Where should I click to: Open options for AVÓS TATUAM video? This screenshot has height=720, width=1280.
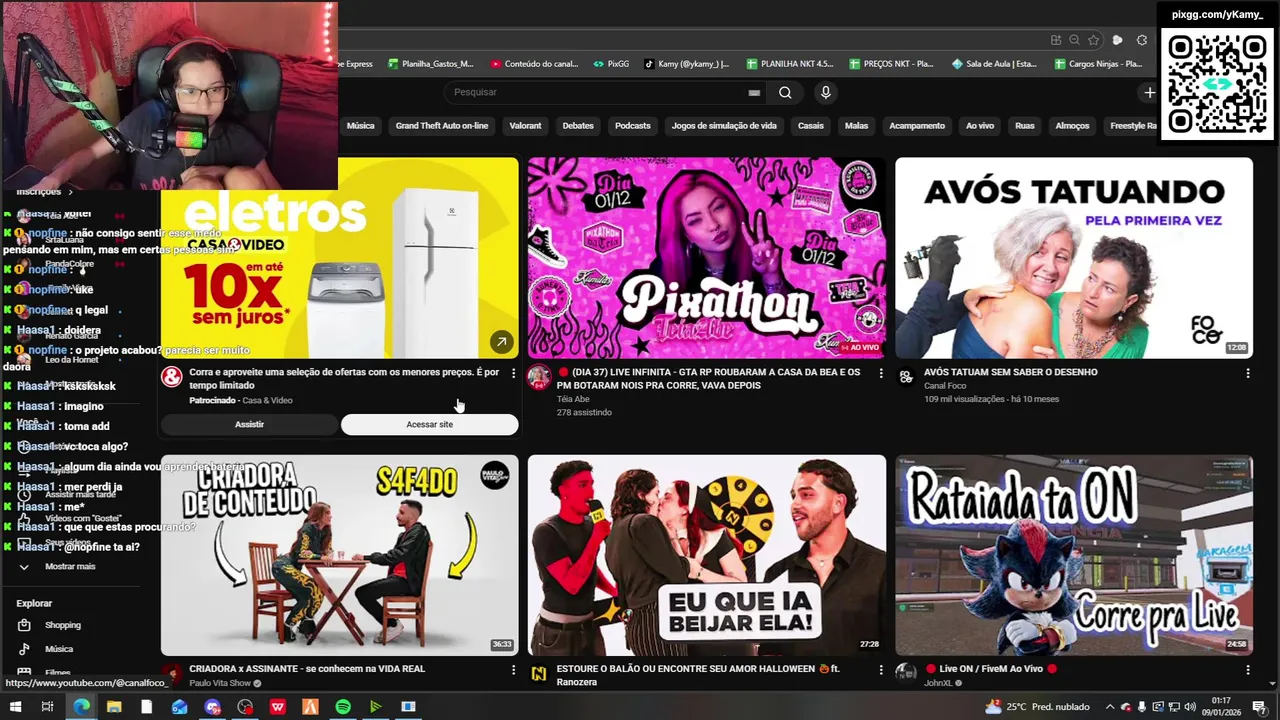point(1247,373)
